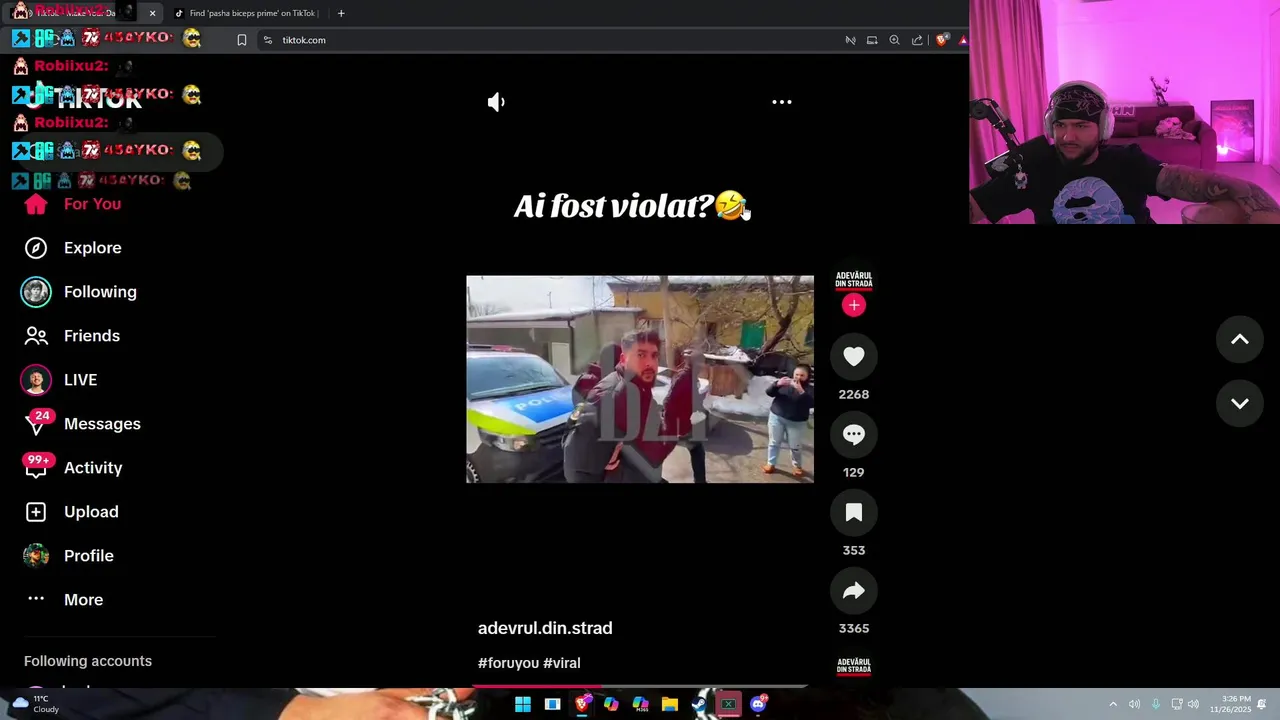Viewport: 1280px width, 720px height.
Task: Switch to the 'pasha biceps prime' tab
Action: click(247, 13)
